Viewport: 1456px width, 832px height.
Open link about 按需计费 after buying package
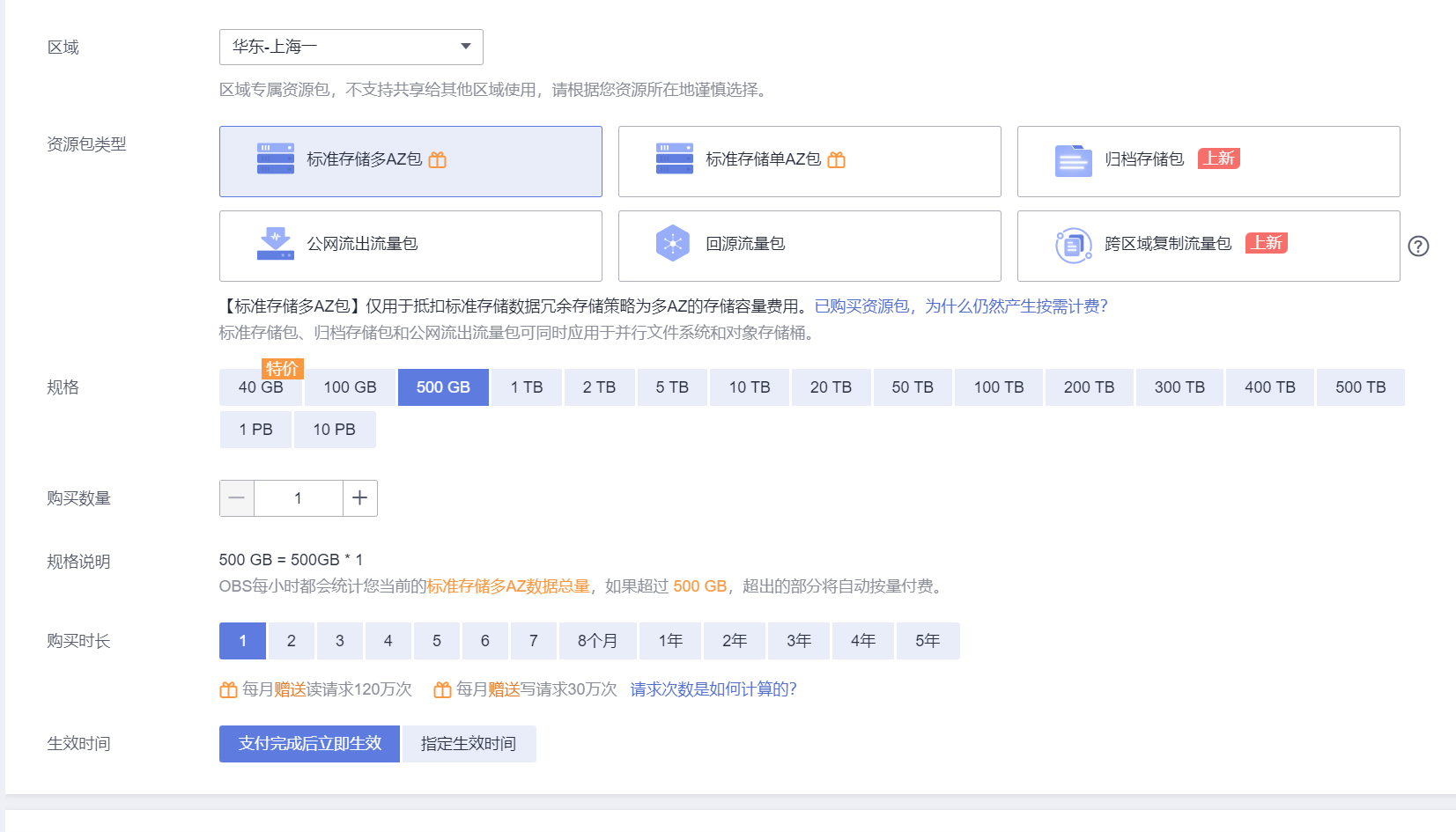(960, 306)
